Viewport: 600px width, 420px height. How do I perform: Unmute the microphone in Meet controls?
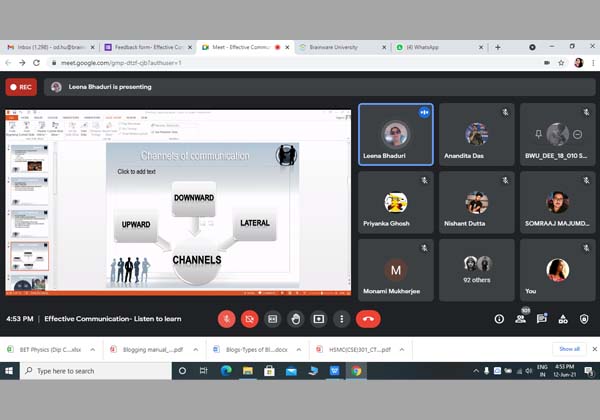point(227,319)
